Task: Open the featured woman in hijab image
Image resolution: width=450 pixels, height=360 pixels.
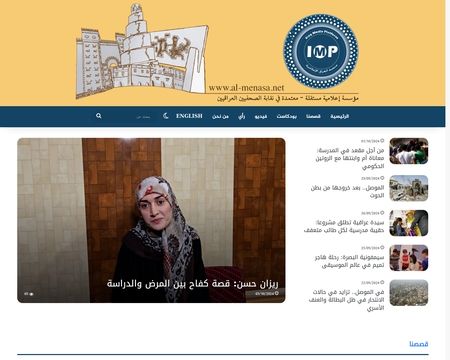Action: 151,220
